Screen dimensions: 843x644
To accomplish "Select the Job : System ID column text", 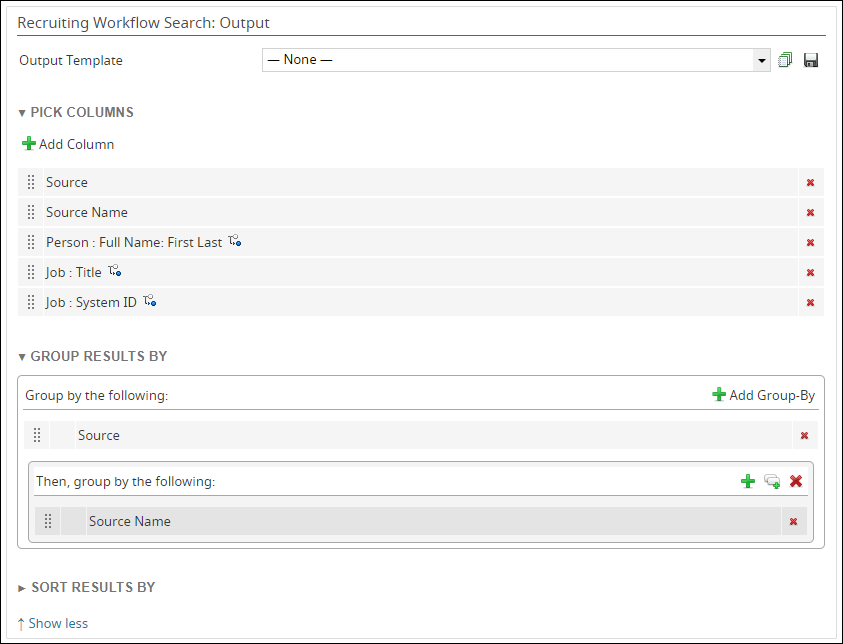I will (91, 302).
